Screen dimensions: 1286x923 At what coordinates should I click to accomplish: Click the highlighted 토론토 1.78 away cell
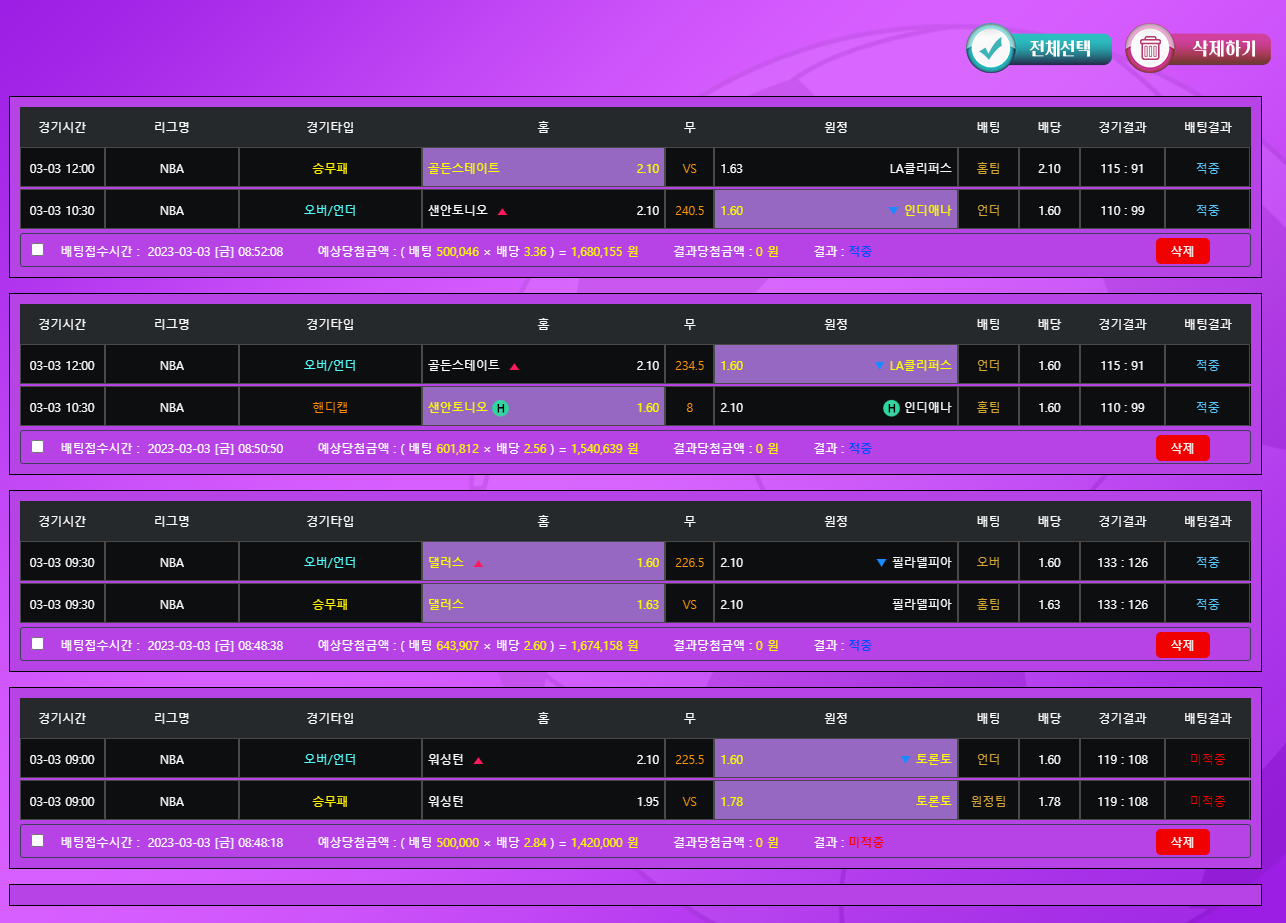pos(835,801)
